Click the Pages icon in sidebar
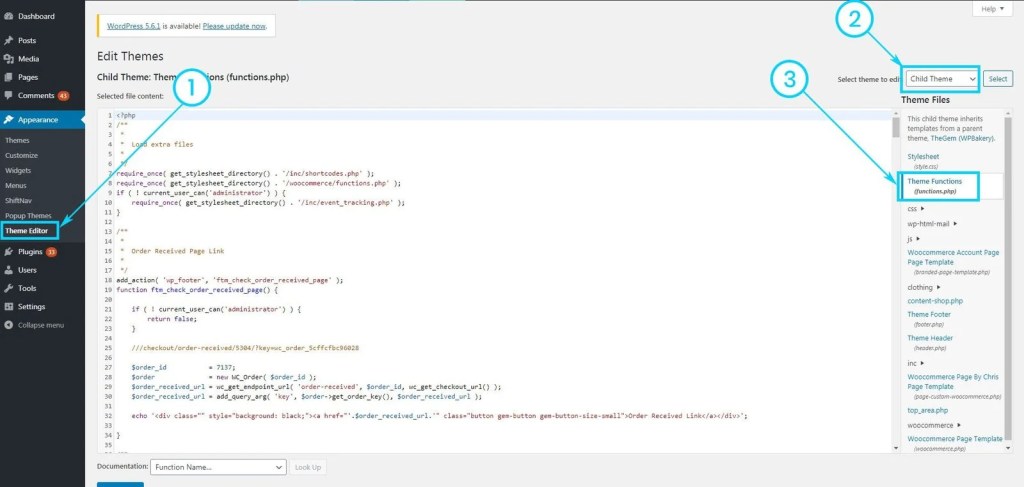The image size is (1024, 487). pos(8,77)
